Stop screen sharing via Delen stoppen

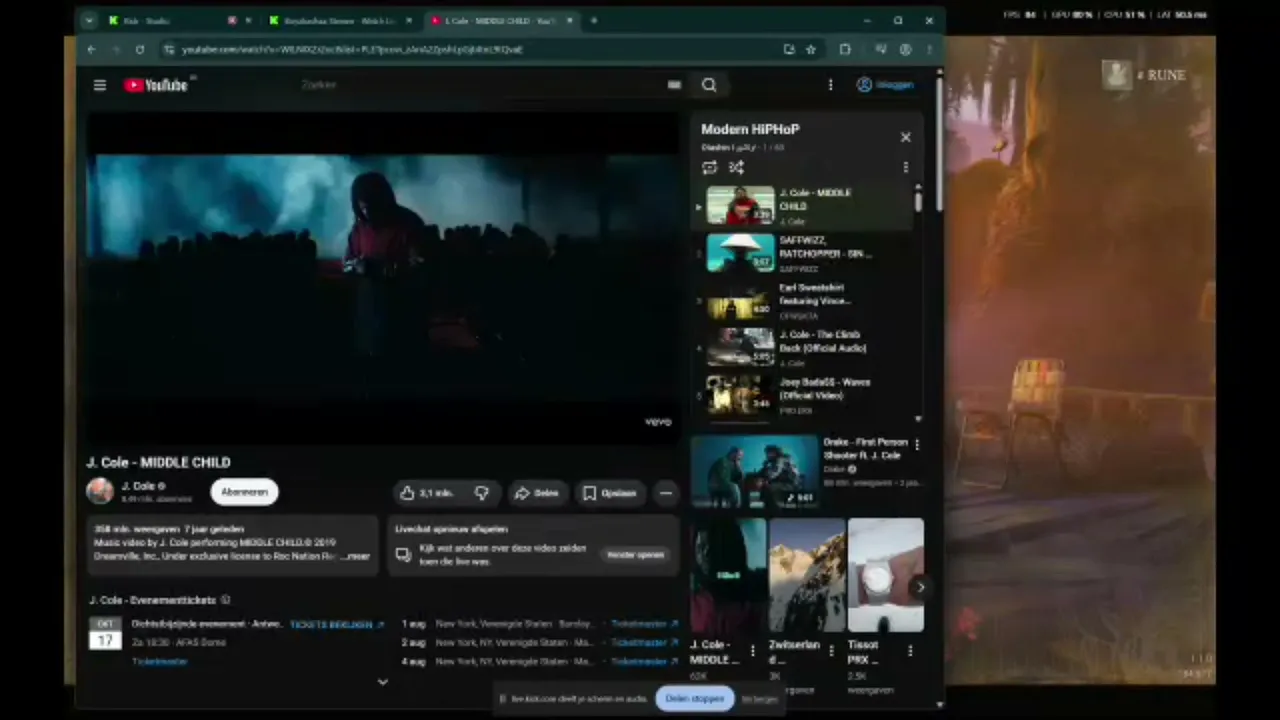click(x=695, y=699)
